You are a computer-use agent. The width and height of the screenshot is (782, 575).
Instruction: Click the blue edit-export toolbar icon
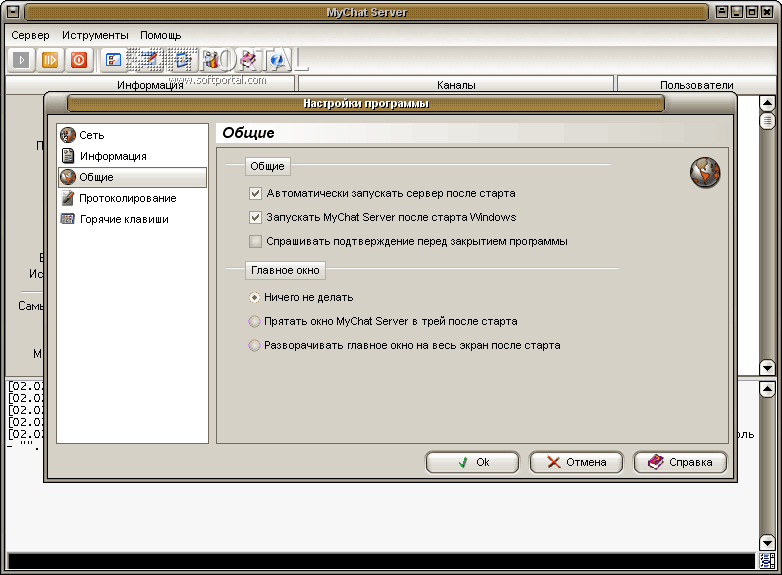pyautogui.click(x=184, y=60)
